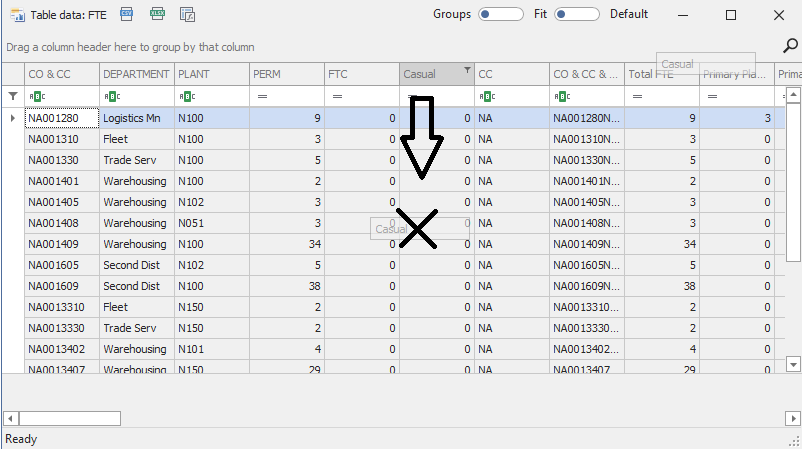This screenshot has width=802, height=449.
Task: Click the table data icon beside the title
Action: click(16, 15)
